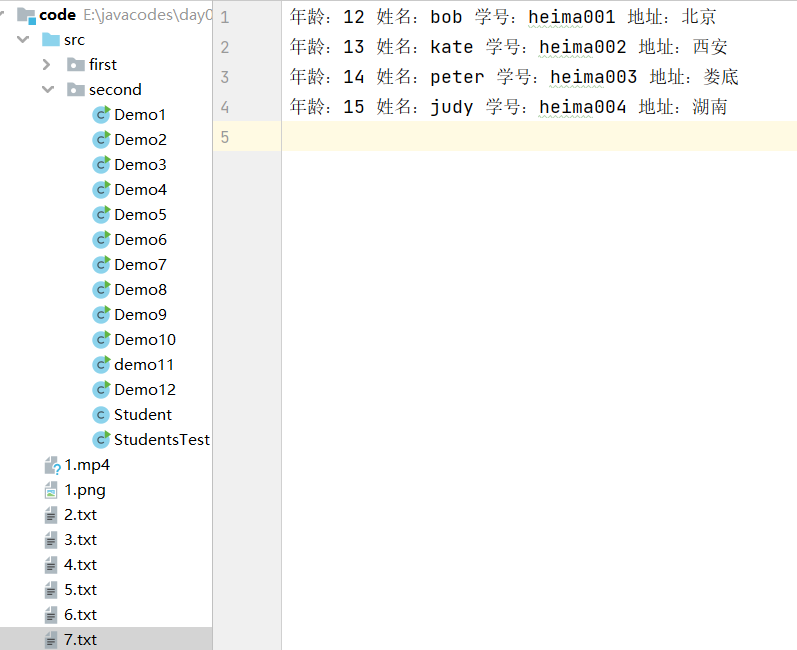Click the 4.txt text file icon

[x=51, y=565]
